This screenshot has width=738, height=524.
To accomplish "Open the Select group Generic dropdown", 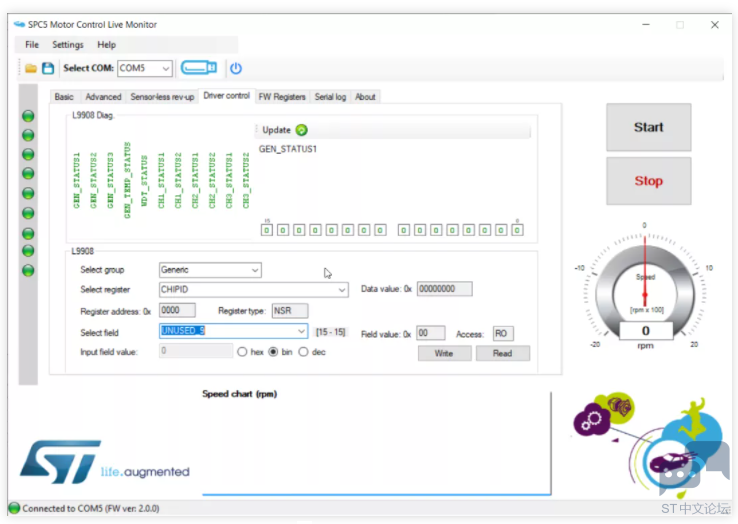I will pyautogui.click(x=210, y=270).
